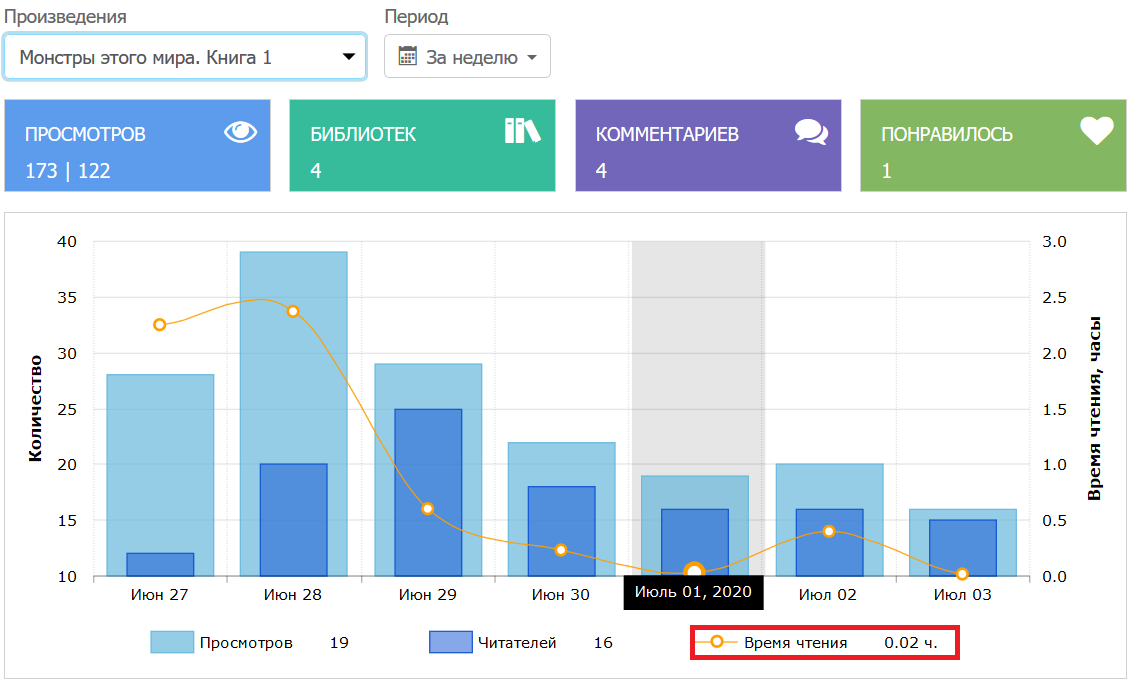Click the heart icon on Понравилось card

pyautogui.click(x=1096, y=132)
